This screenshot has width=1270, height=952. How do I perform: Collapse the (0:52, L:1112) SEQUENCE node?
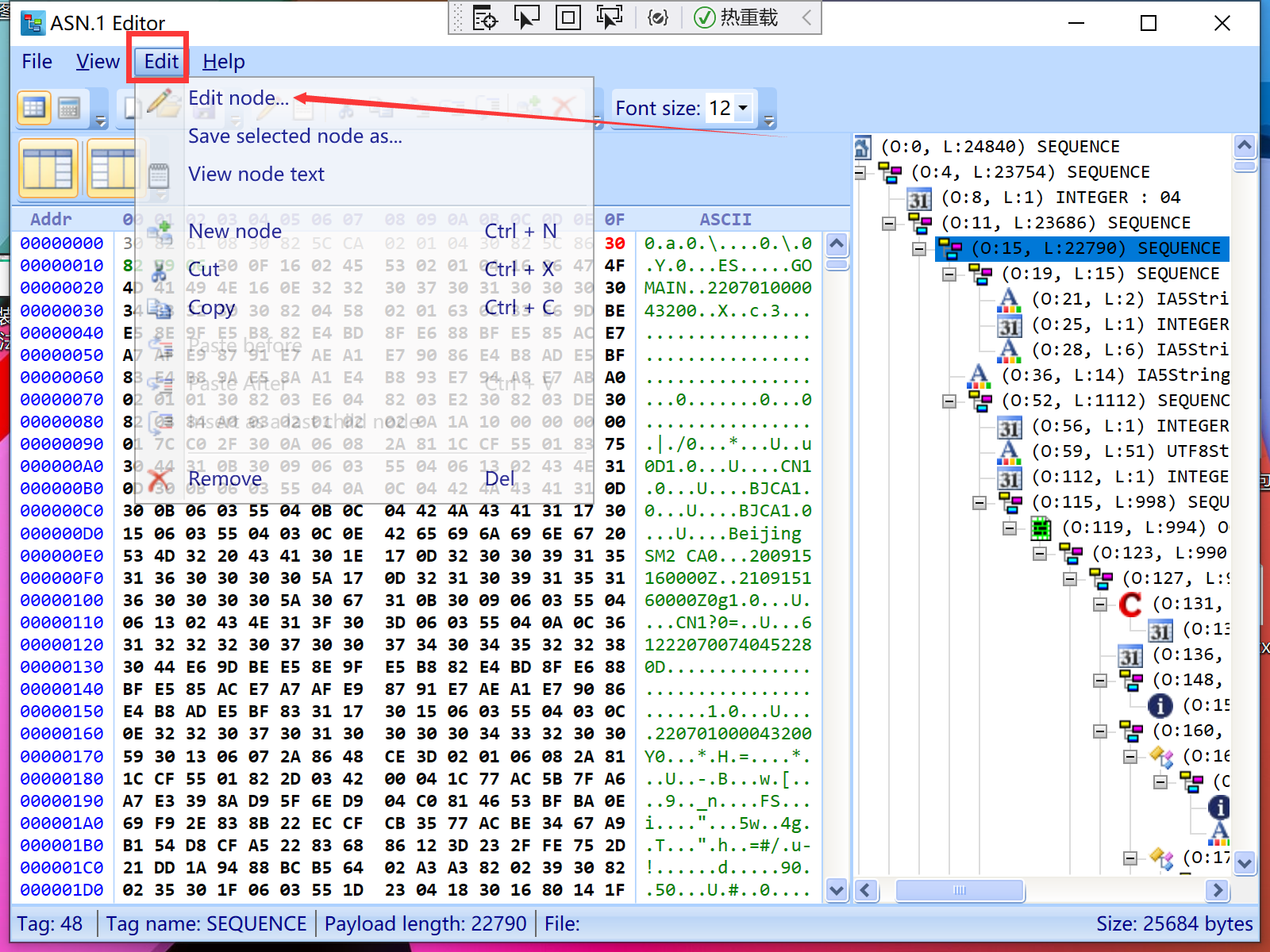949,401
